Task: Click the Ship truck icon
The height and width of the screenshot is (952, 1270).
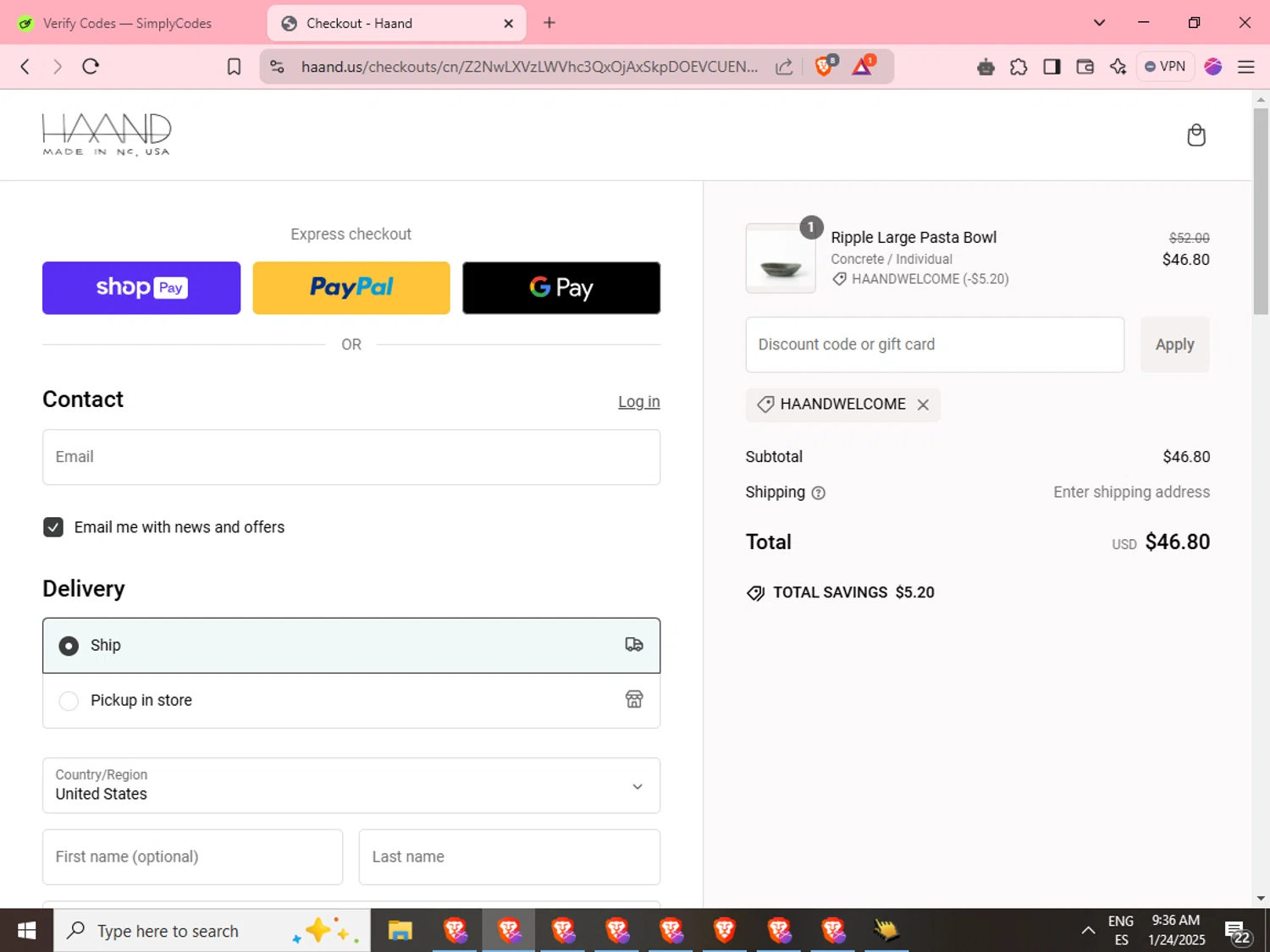Action: pos(633,645)
